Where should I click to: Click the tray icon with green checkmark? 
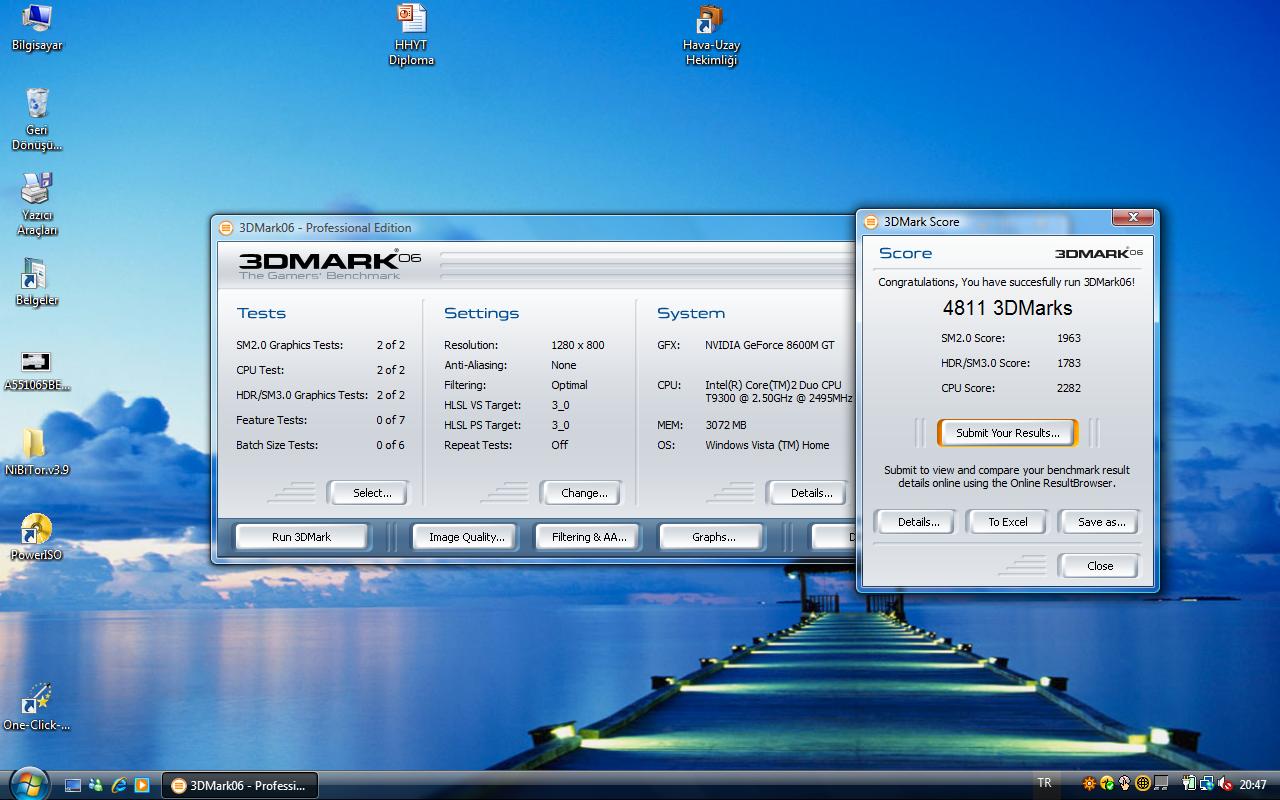coord(1107,784)
